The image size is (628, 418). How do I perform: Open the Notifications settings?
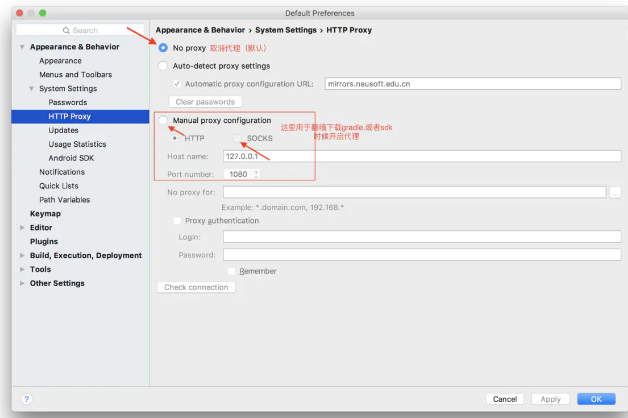(62, 172)
